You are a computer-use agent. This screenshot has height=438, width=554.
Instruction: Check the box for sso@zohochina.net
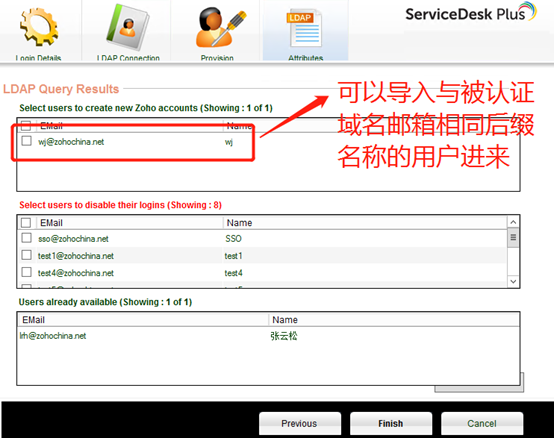[x=26, y=238]
